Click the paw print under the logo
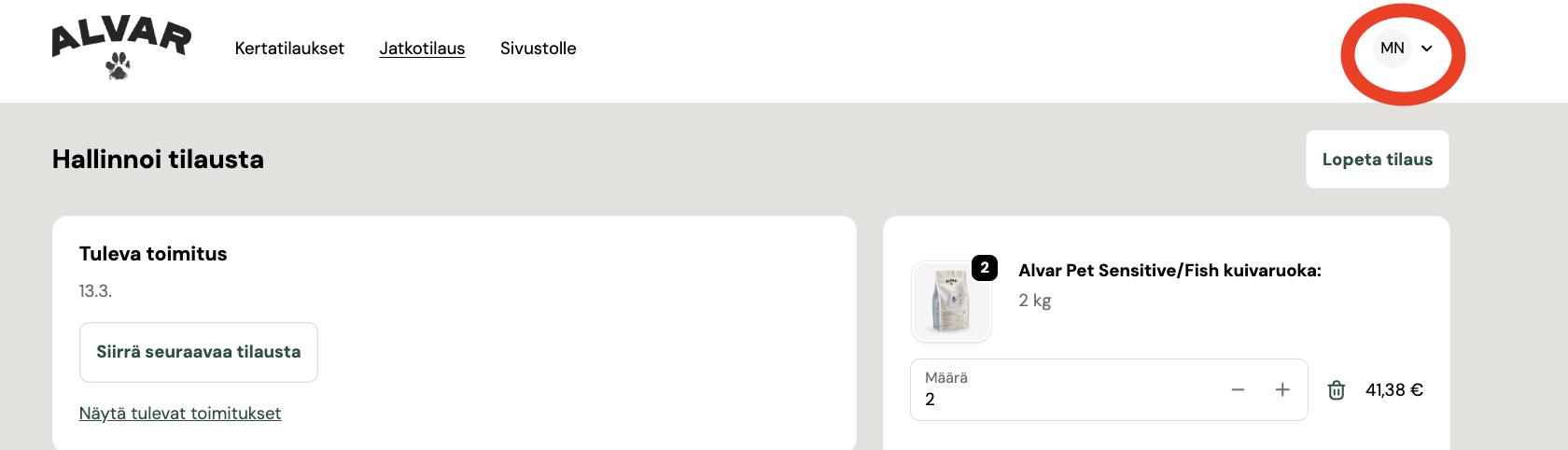 click(119, 66)
